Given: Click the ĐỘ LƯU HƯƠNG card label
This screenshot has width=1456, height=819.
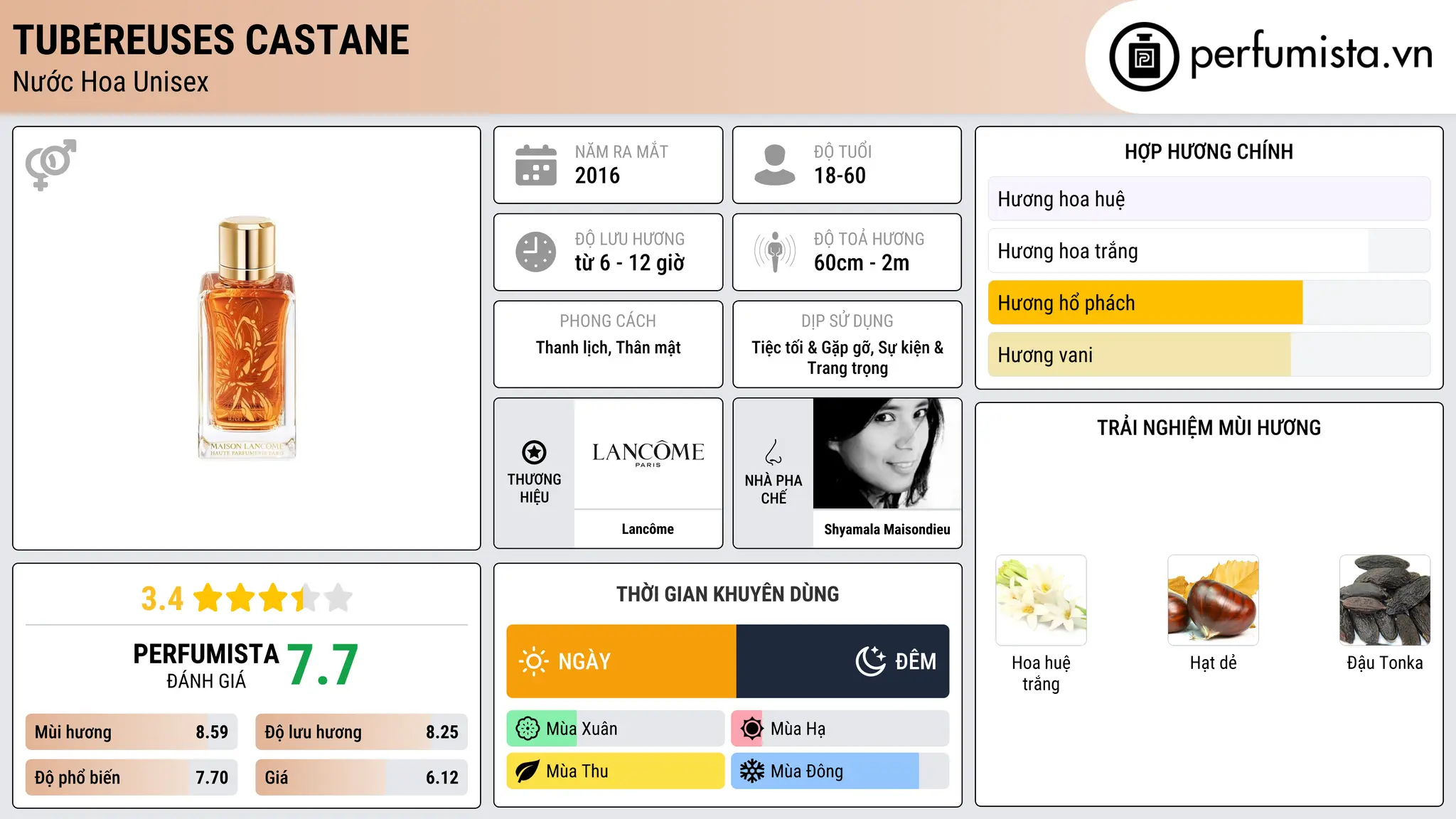Looking at the screenshot, I should click(x=630, y=239).
